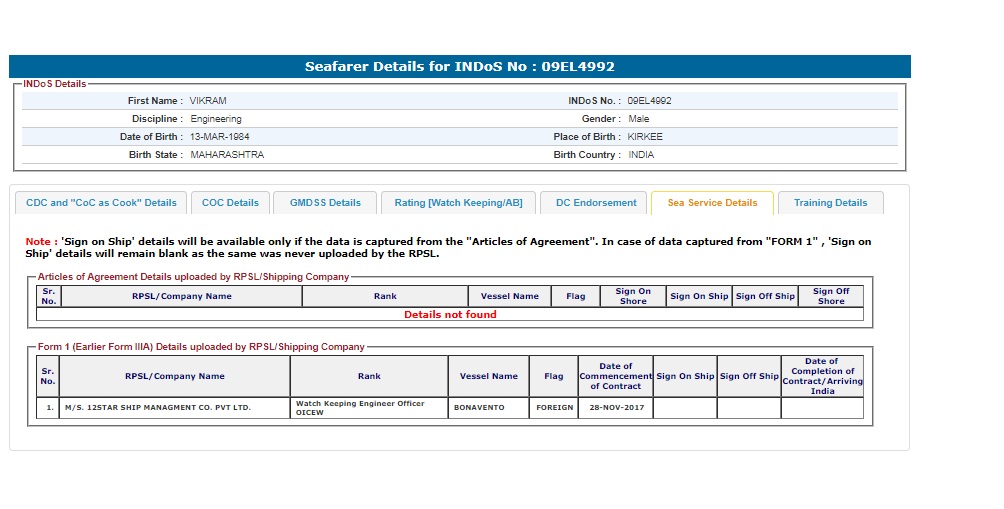Open the Rating [Watch Keeping/AB] tab
The height and width of the screenshot is (509, 1004).
[x=458, y=203]
